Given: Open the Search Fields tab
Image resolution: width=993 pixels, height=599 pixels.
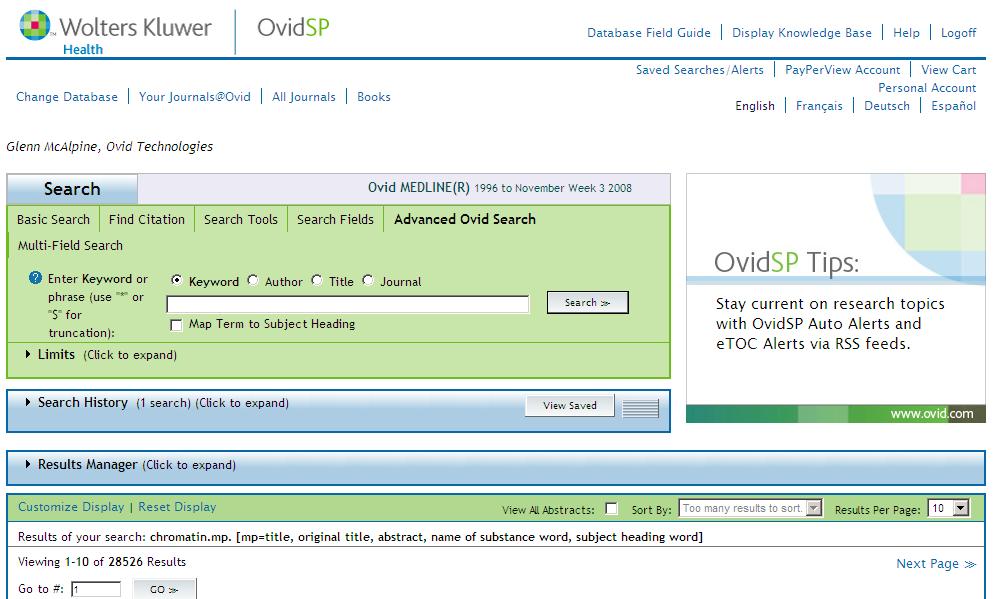Looking at the screenshot, I should pos(335,219).
